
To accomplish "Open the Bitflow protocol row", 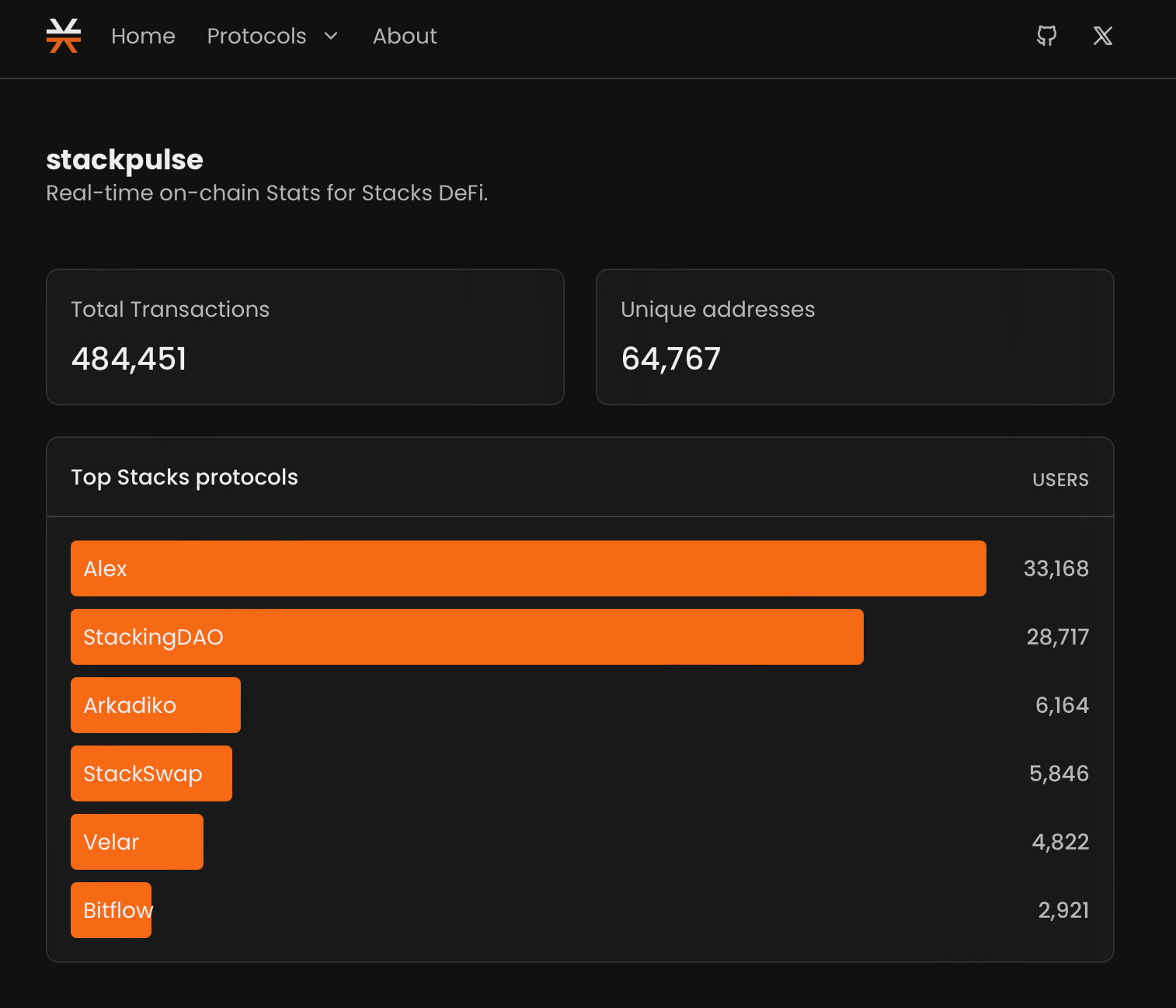I will point(579,910).
